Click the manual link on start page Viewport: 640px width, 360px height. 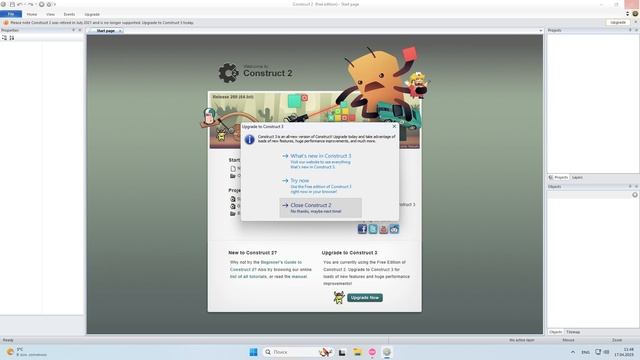pos(299,277)
